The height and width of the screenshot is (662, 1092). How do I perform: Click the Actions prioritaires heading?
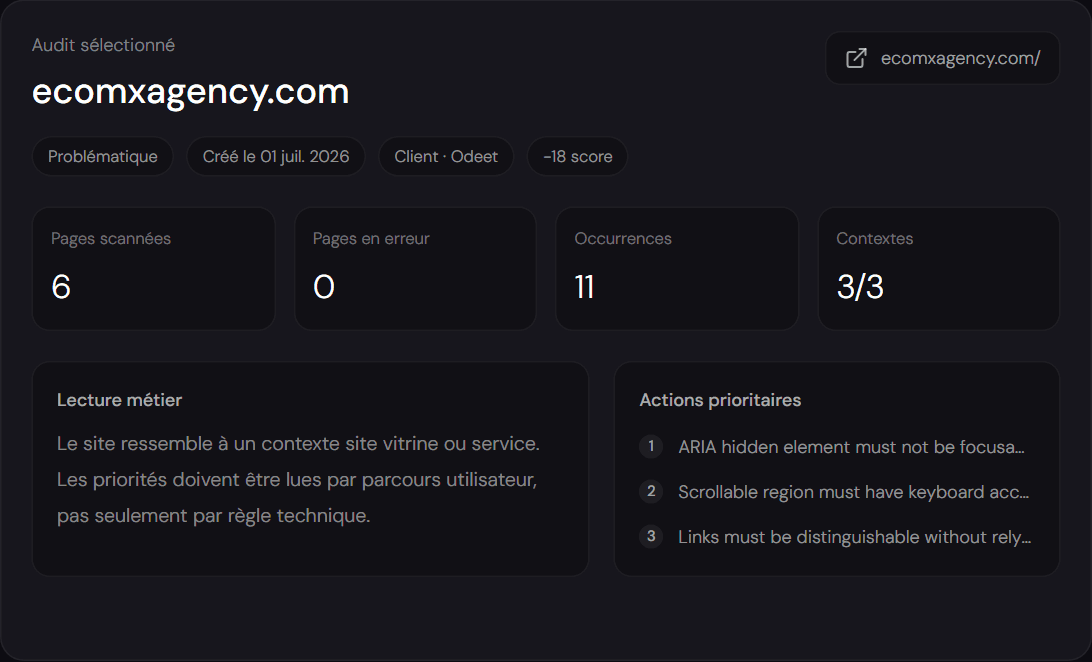coord(720,400)
